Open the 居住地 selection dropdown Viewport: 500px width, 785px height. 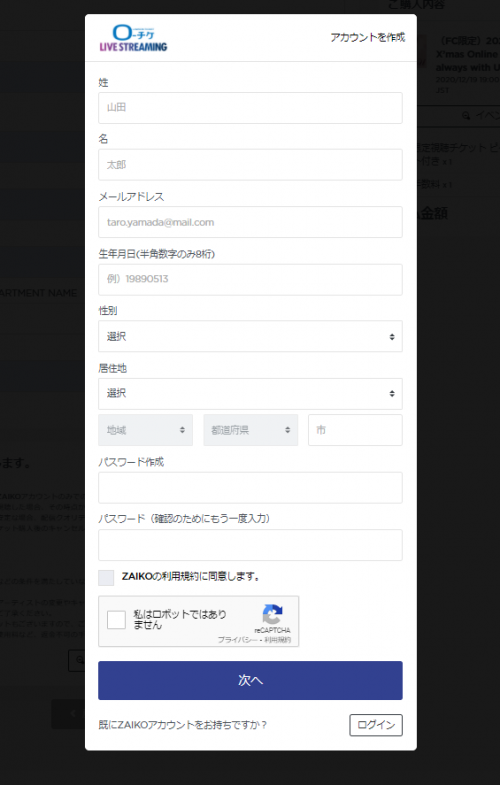pos(250,394)
